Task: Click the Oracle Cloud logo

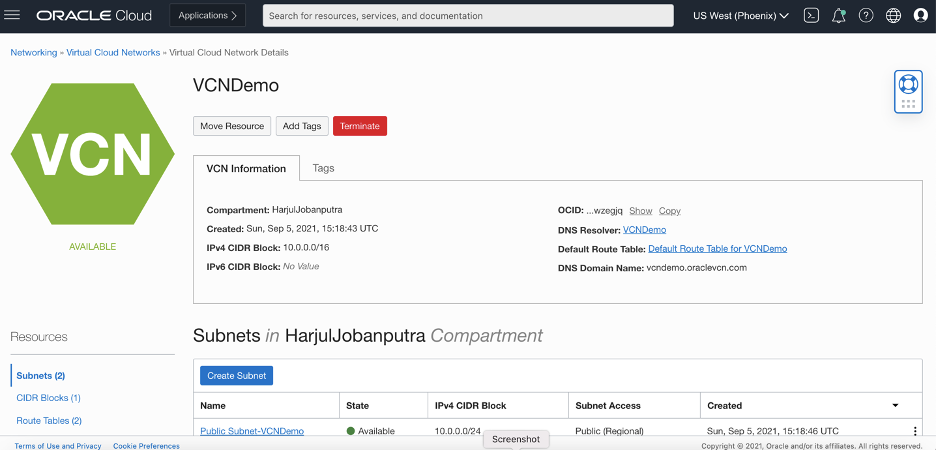Action: pyautogui.click(x=94, y=16)
